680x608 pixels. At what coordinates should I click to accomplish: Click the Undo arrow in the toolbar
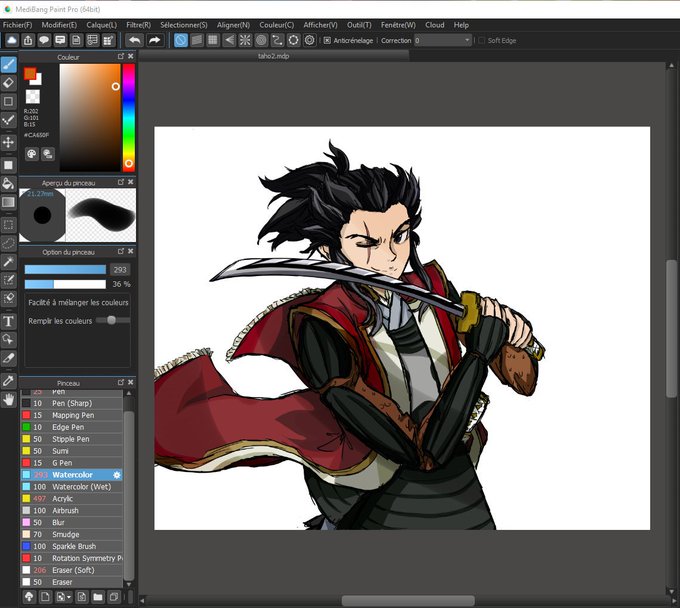[135, 40]
